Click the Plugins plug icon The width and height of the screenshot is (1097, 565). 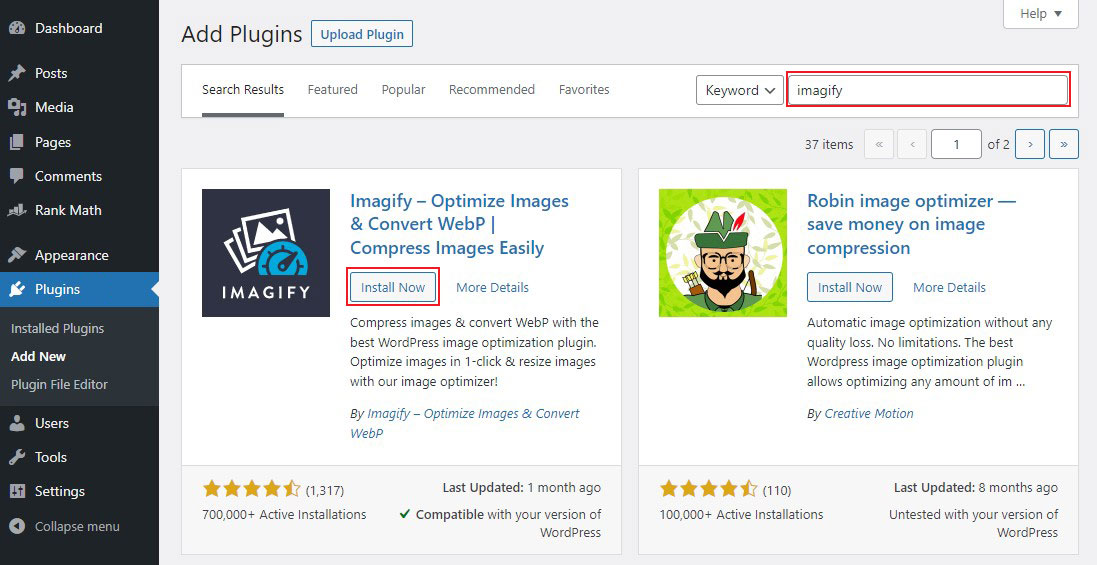coord(17,289)
